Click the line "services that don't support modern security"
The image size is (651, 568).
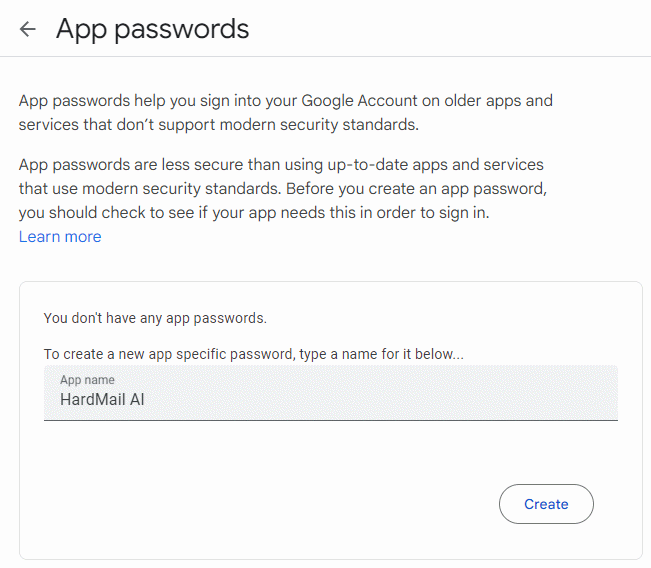coord(218,125)
